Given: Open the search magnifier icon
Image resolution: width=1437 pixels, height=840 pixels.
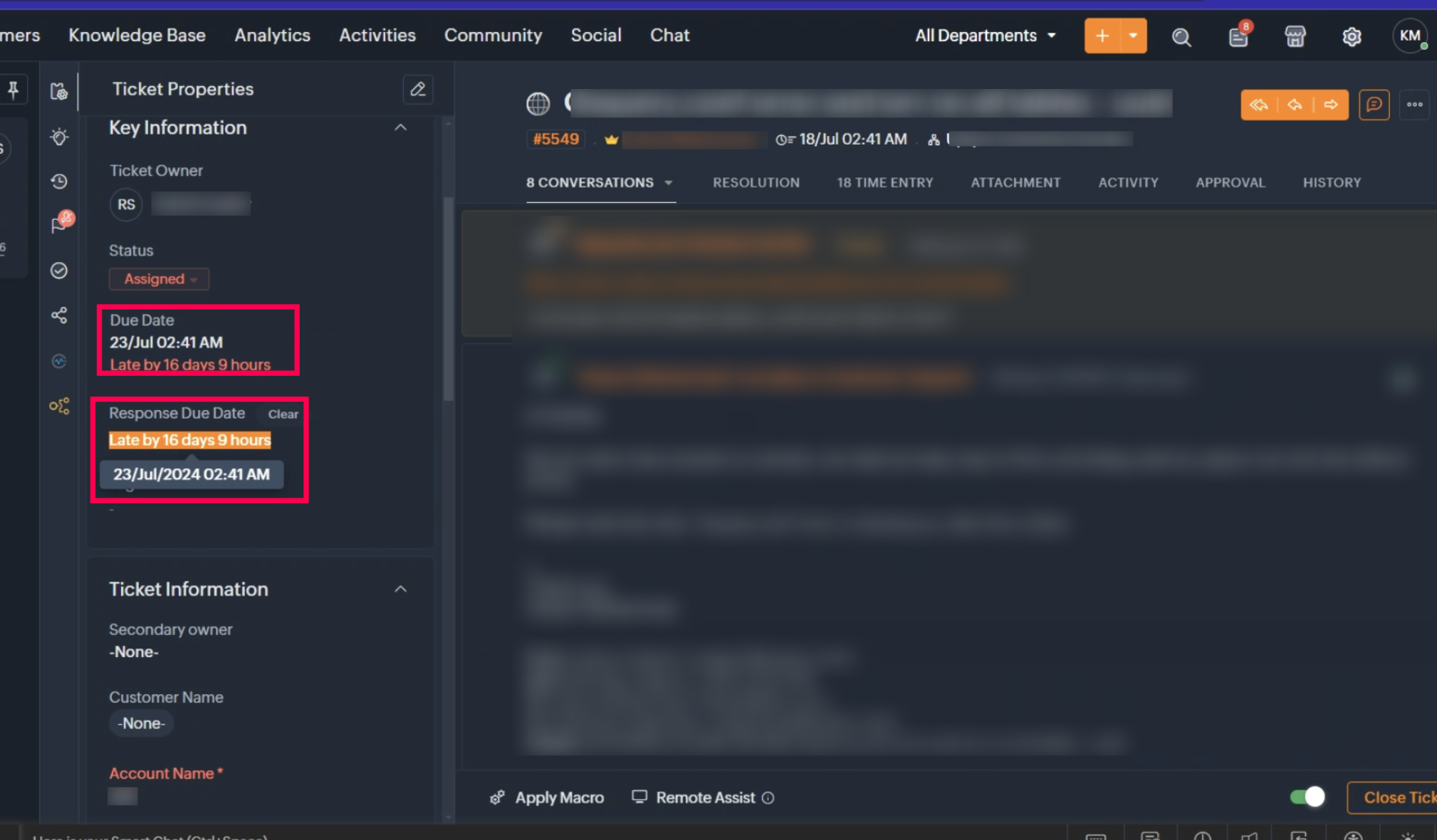Looking at the screenshot, I should pos(1181,37).
